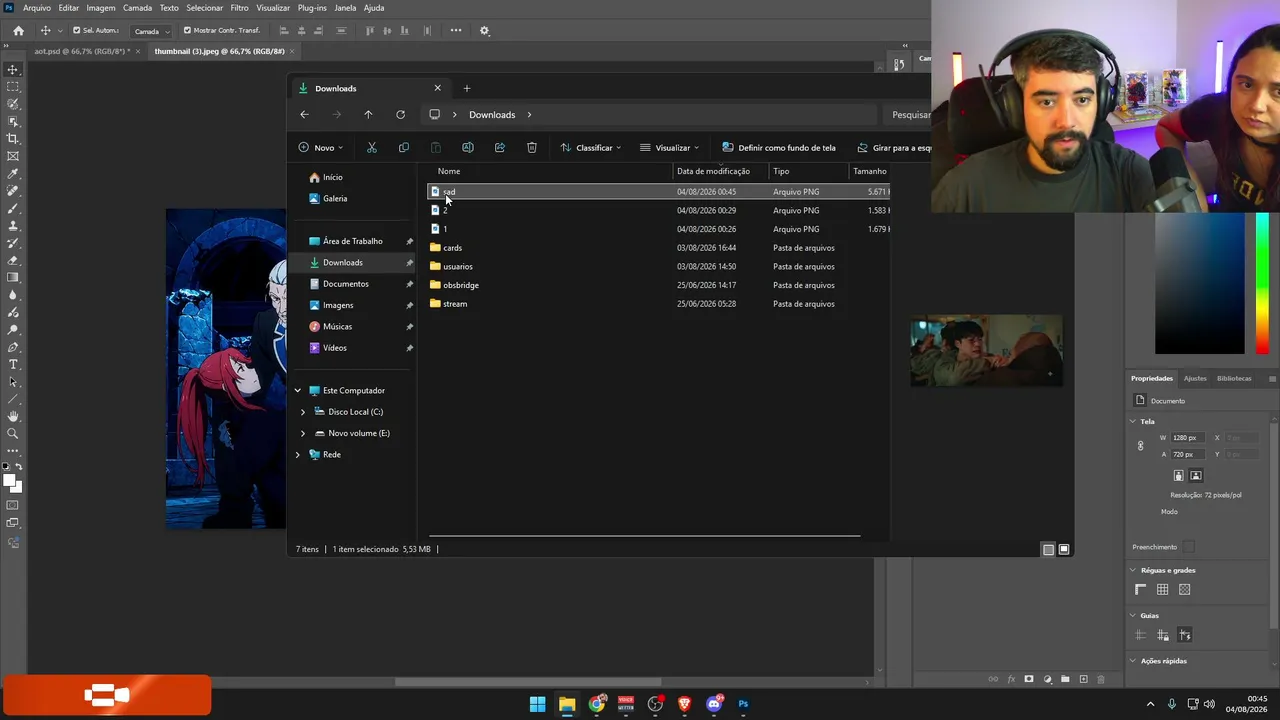Select the Eyedropper tool
This screenshot has width=1280, height=720.
(13, 174)
